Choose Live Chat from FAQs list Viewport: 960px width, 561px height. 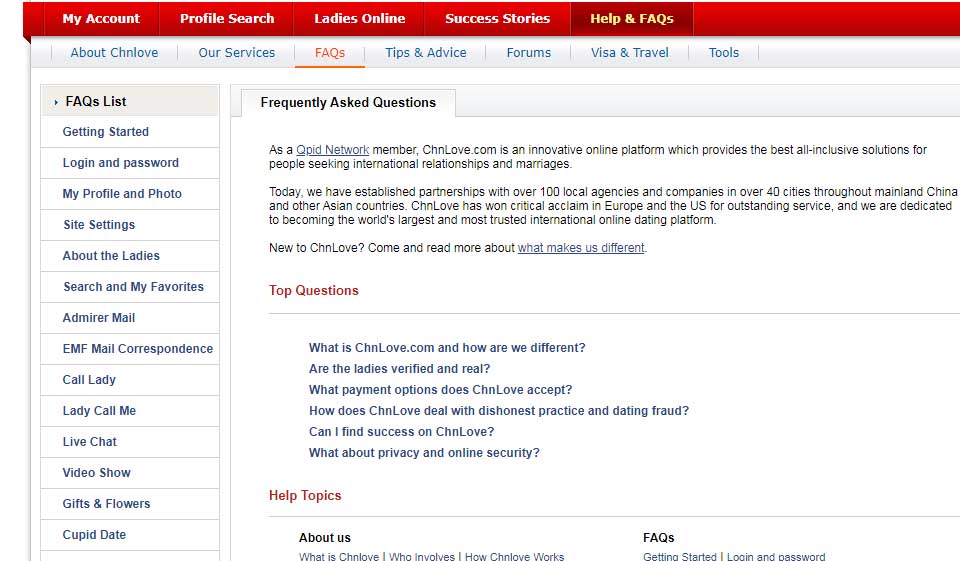(x=89, y=442)
